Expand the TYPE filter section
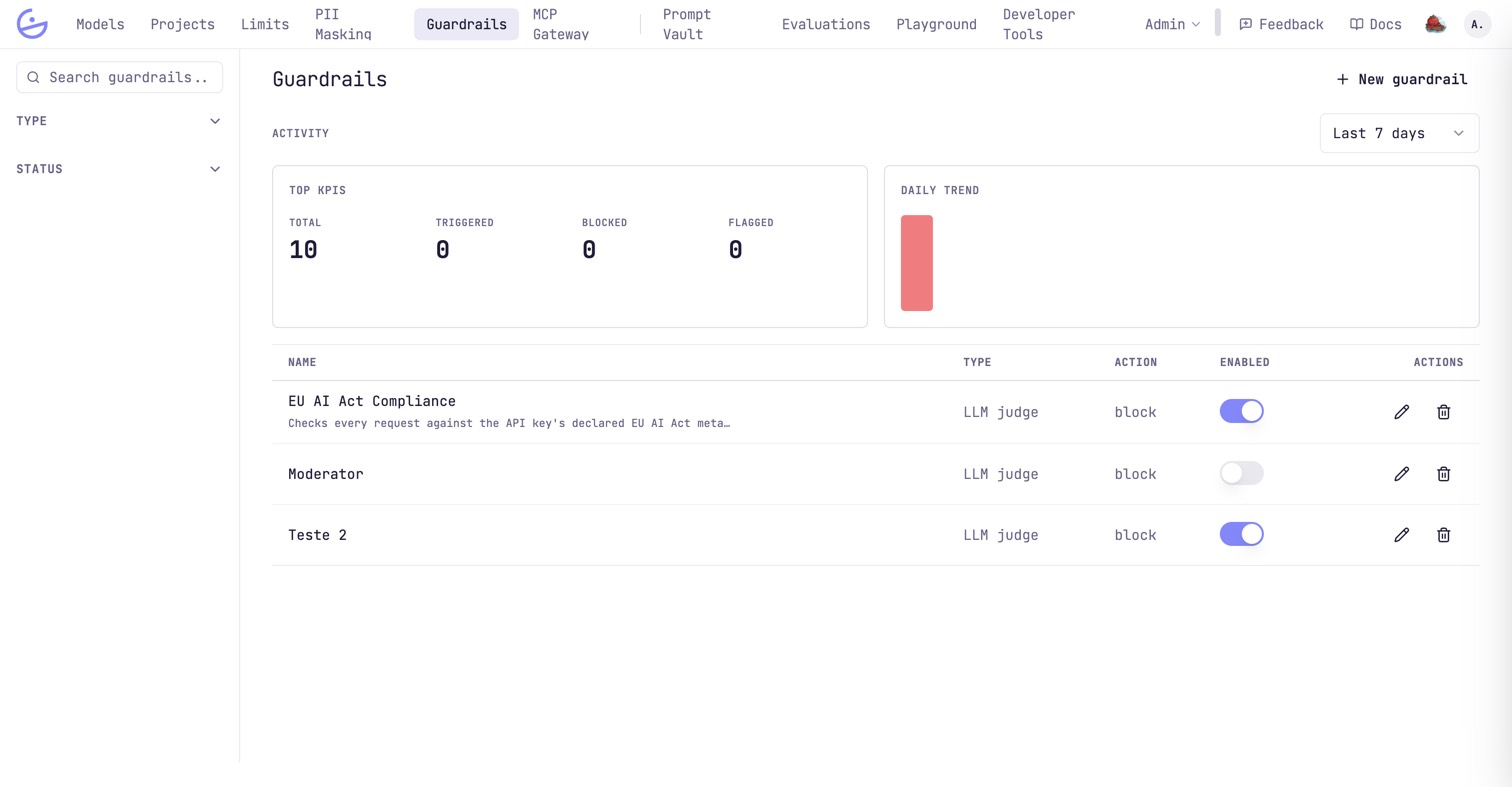Viewport: 1512px width, 787px height. [x=119, y=121]
